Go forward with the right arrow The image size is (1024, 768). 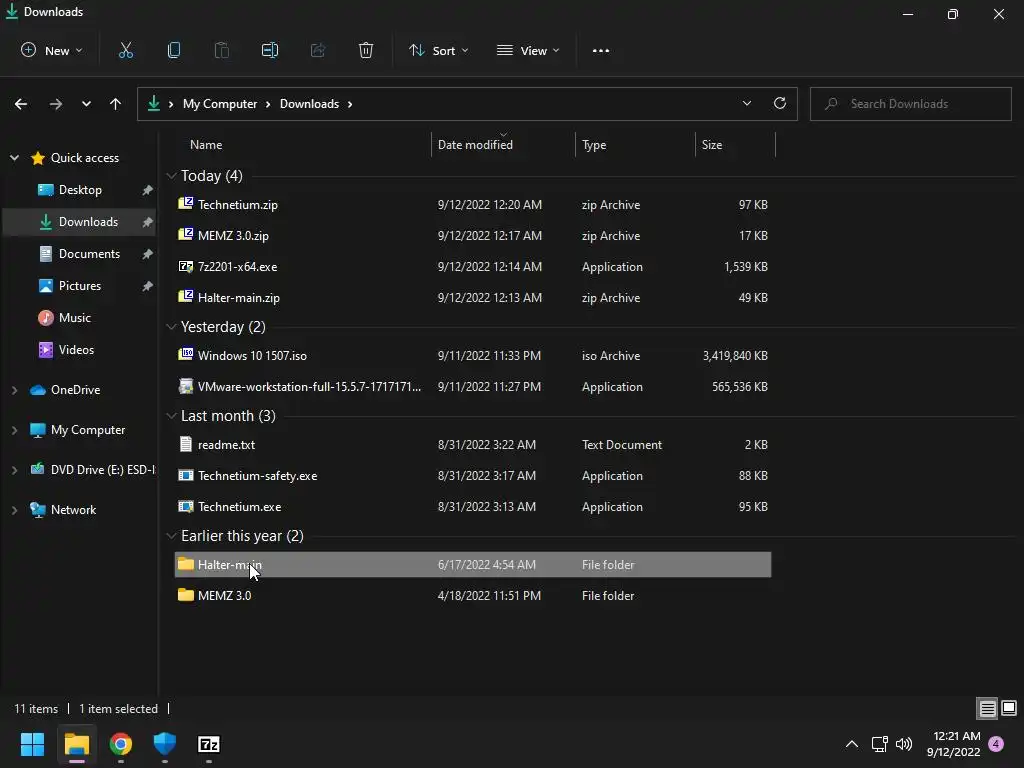(56, 104)
